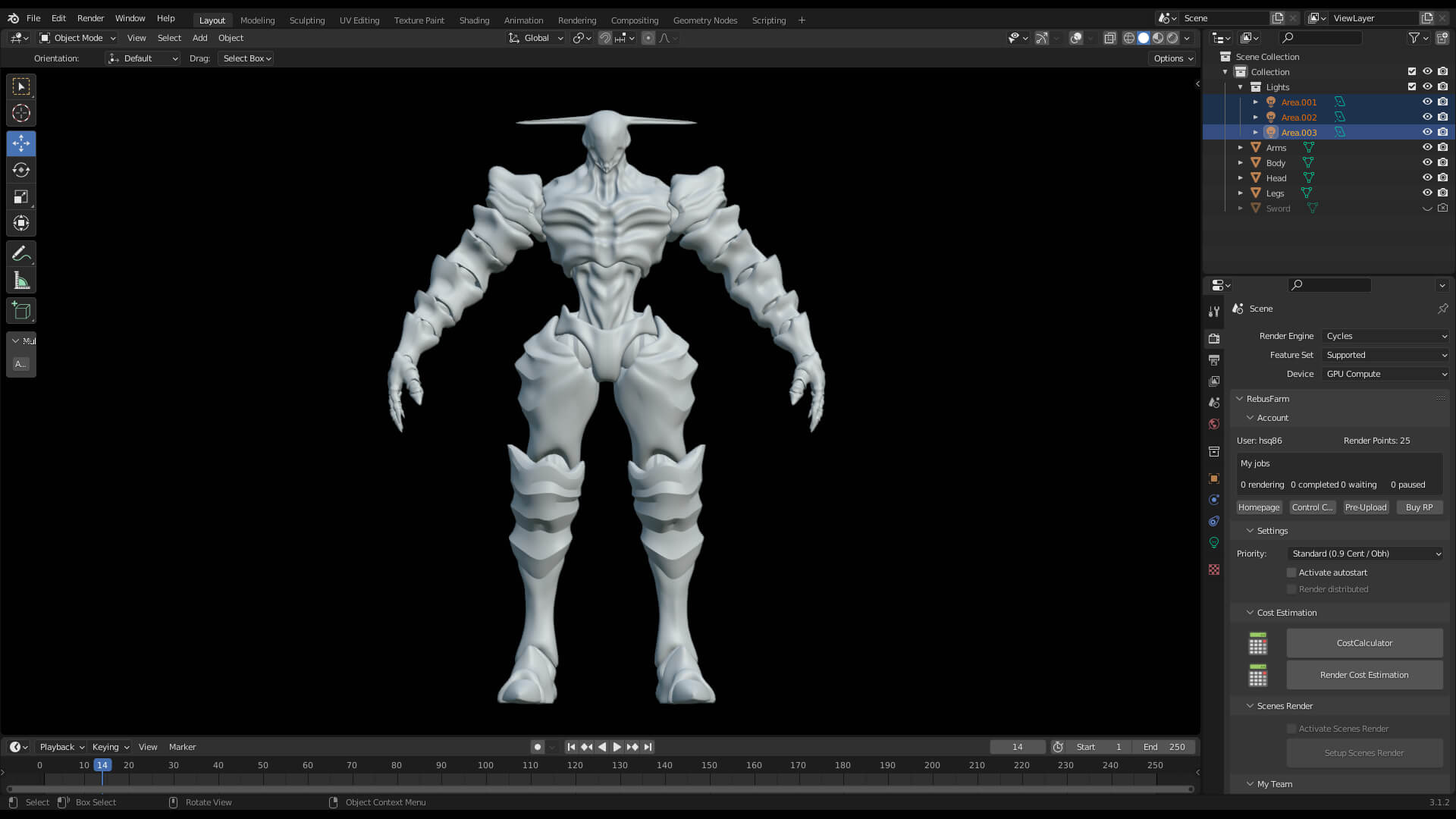Open the Texture properties tab

click(1214, 570)
